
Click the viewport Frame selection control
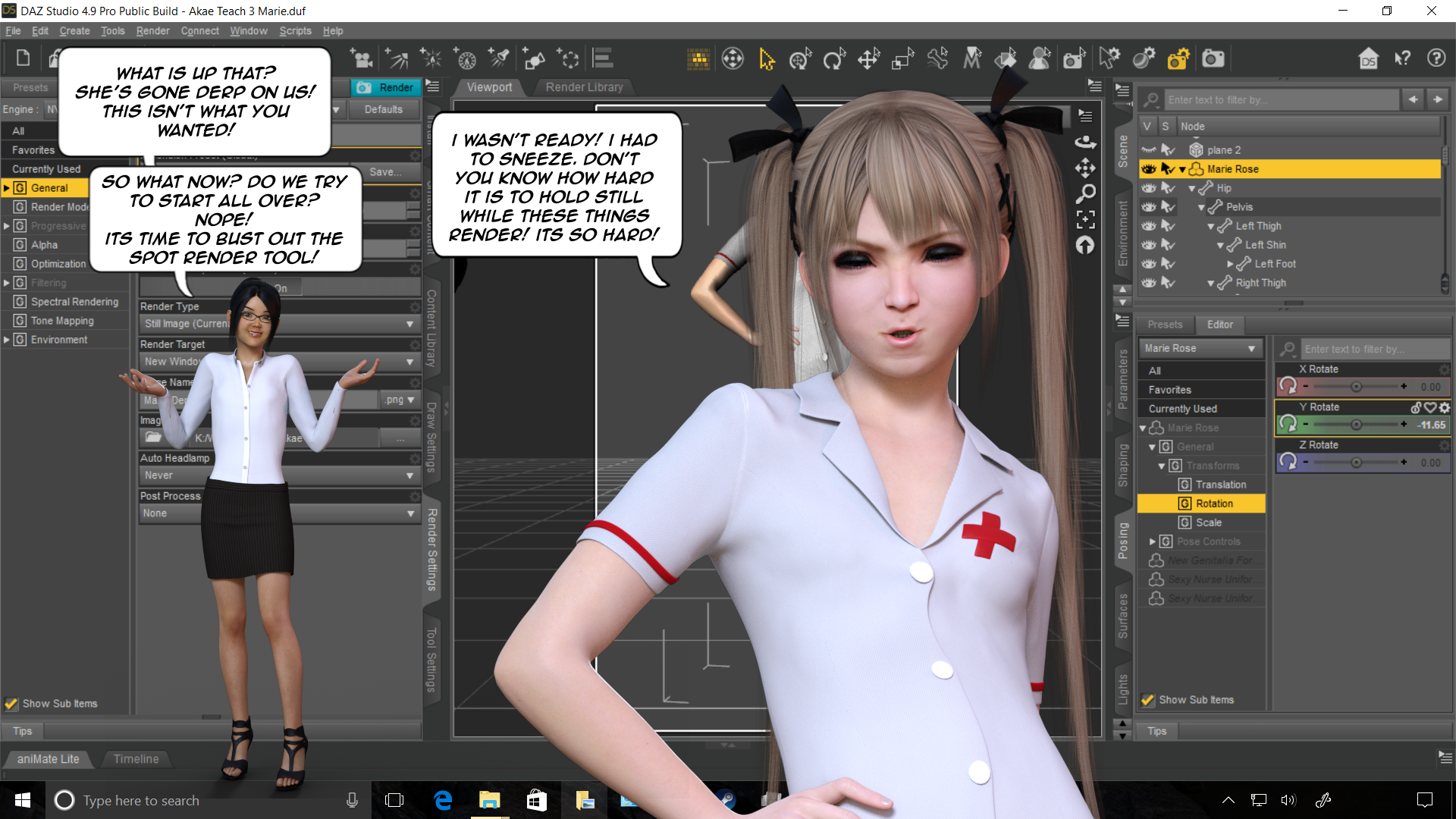pyautogui.click(x=1085, y=220)
